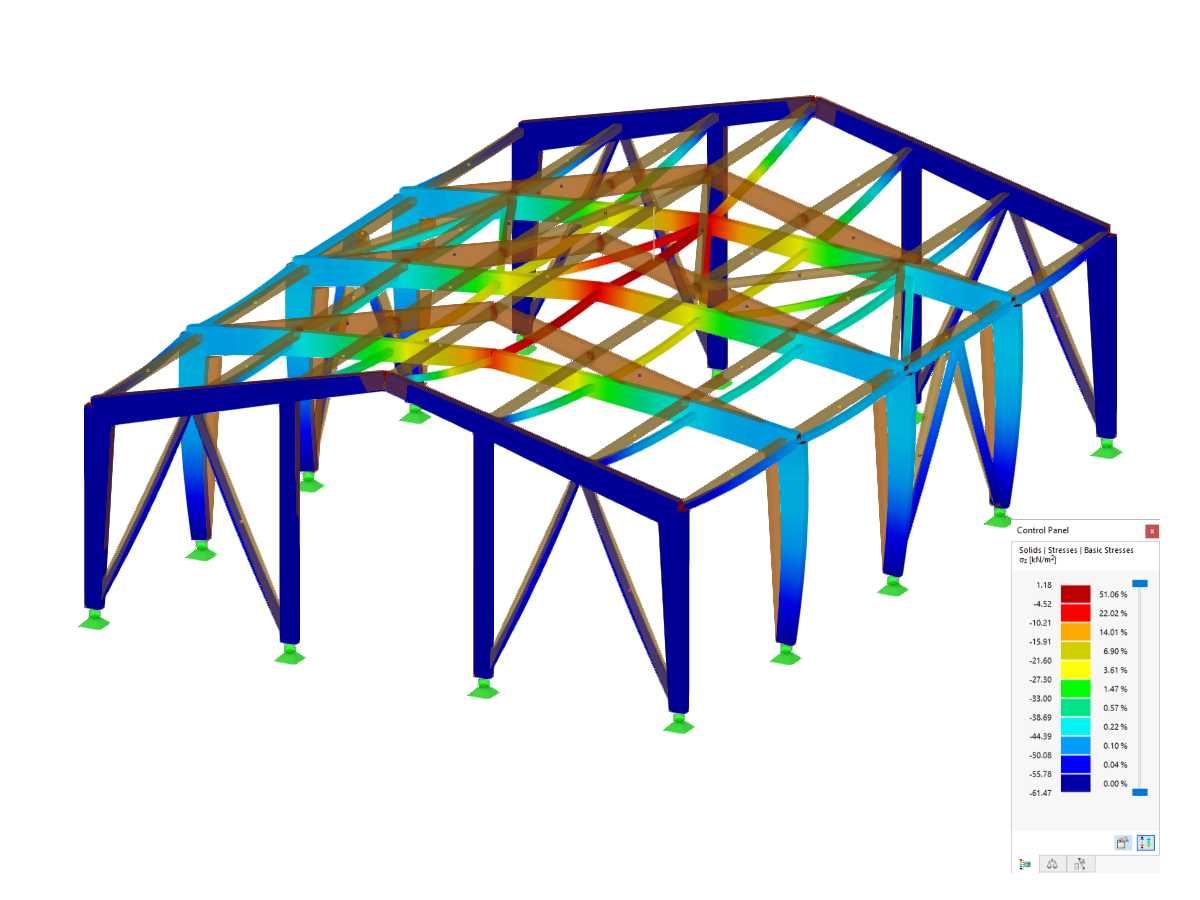This screenshot has width=1200, height=900.
Task: Select the colored Results tab icon
Action: pyautogui.click(x=1024, y=864)
